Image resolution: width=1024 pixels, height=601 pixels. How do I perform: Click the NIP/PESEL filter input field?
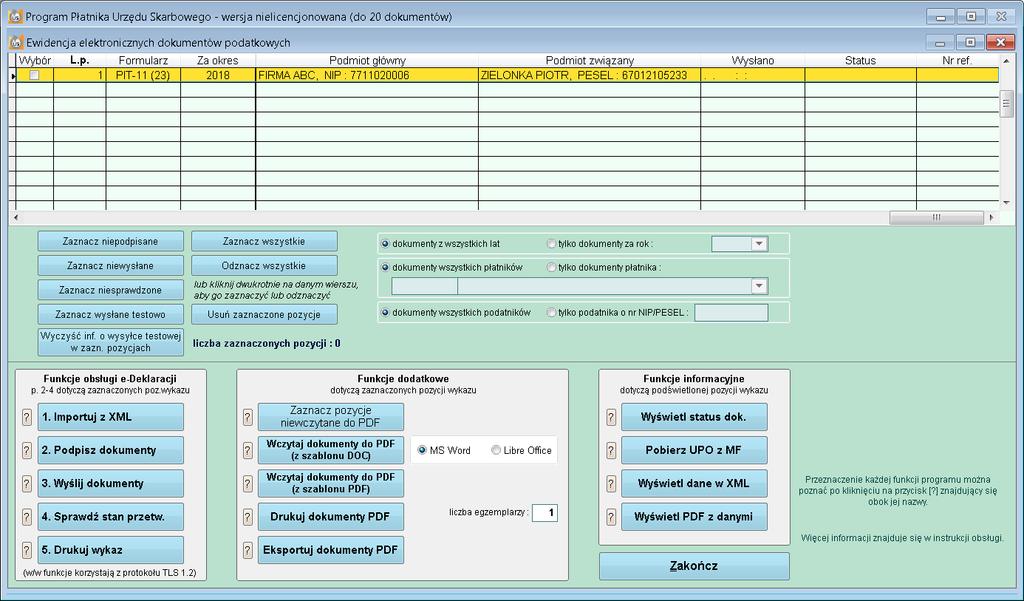tap(731, 312)
